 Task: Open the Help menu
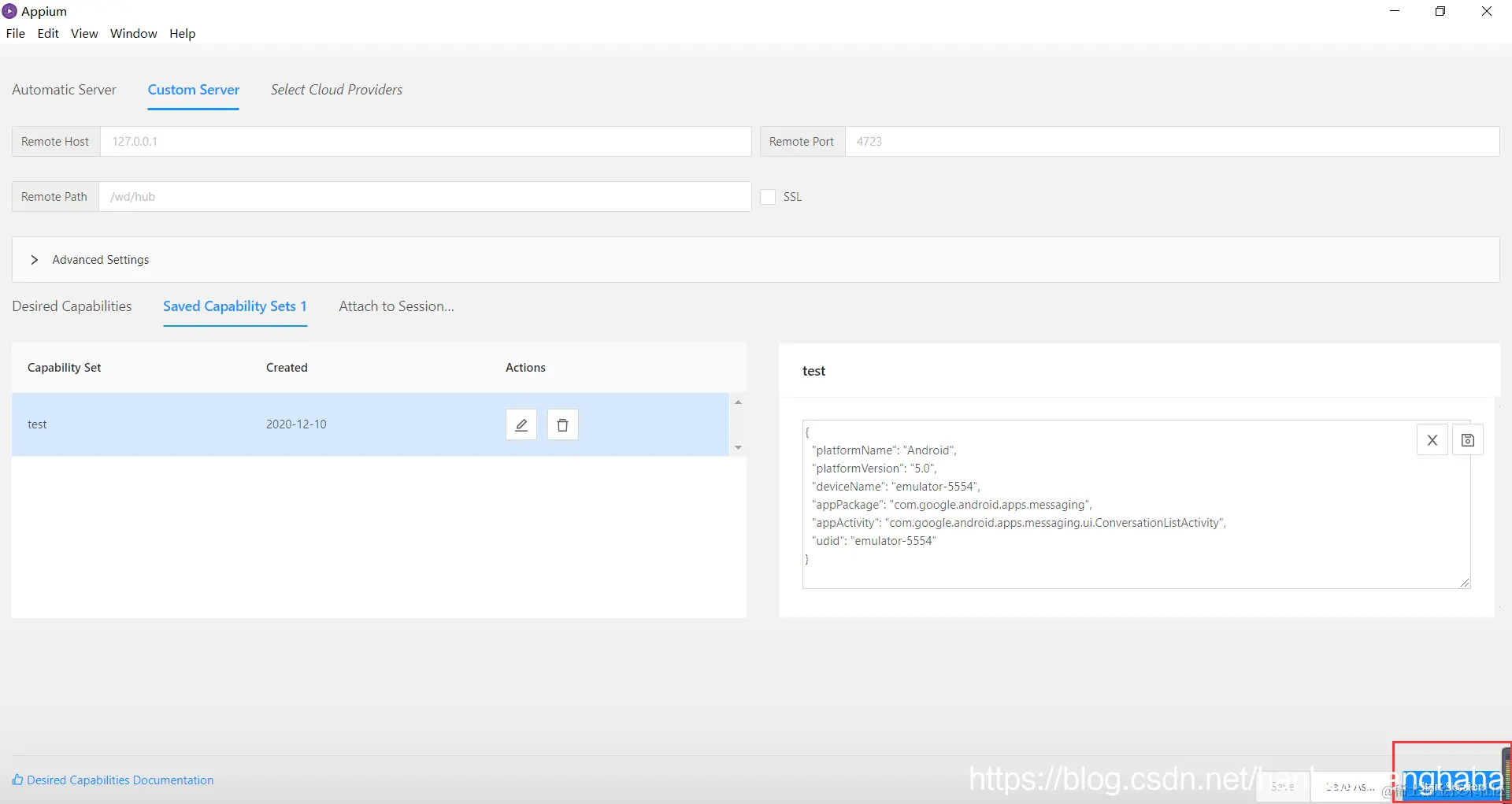coord(183,33)
